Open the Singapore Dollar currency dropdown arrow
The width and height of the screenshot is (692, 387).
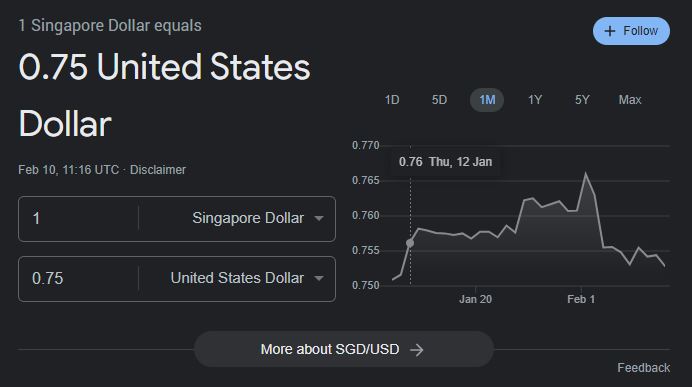[x=319, y=218]
